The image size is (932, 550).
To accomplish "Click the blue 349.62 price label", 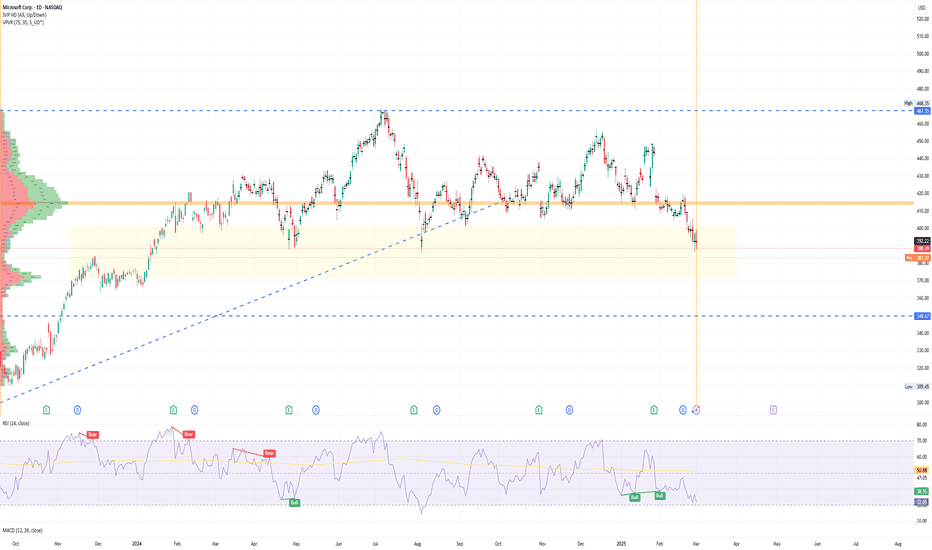I will 922,316.
